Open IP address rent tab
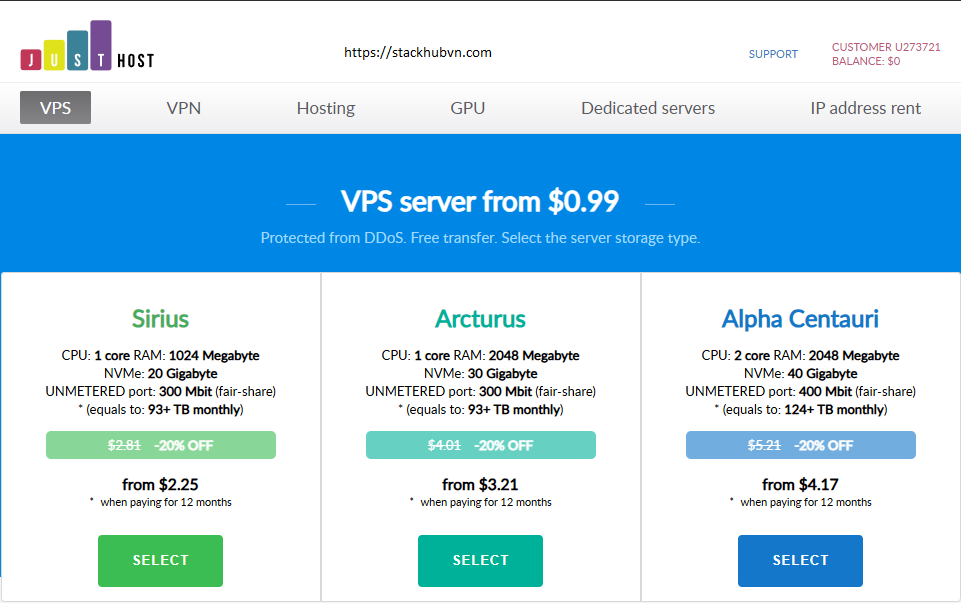 [865, 108]
